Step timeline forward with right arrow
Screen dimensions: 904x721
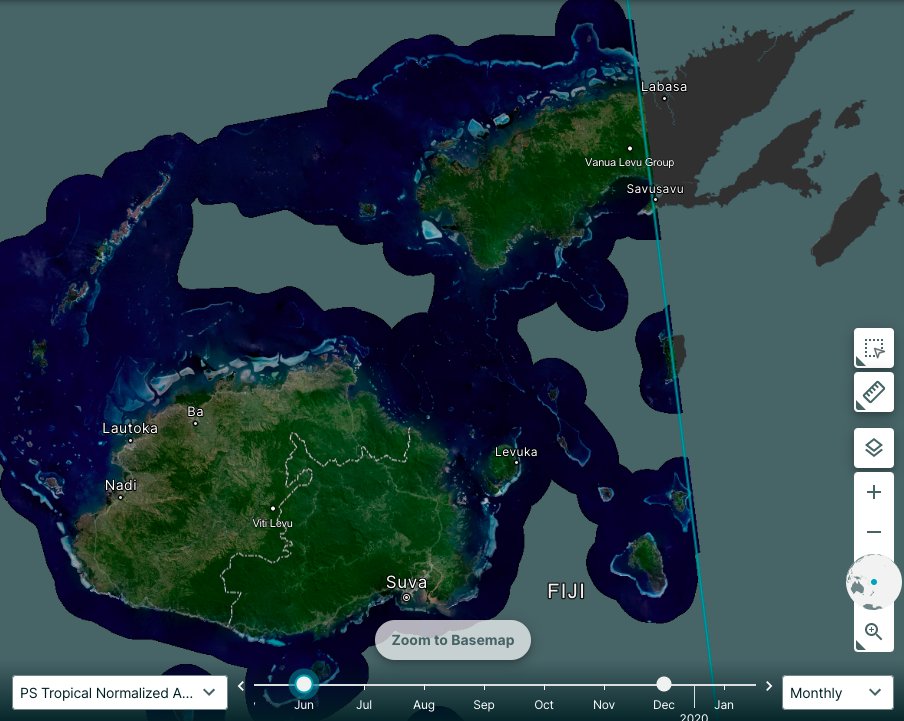coord(769,686)
